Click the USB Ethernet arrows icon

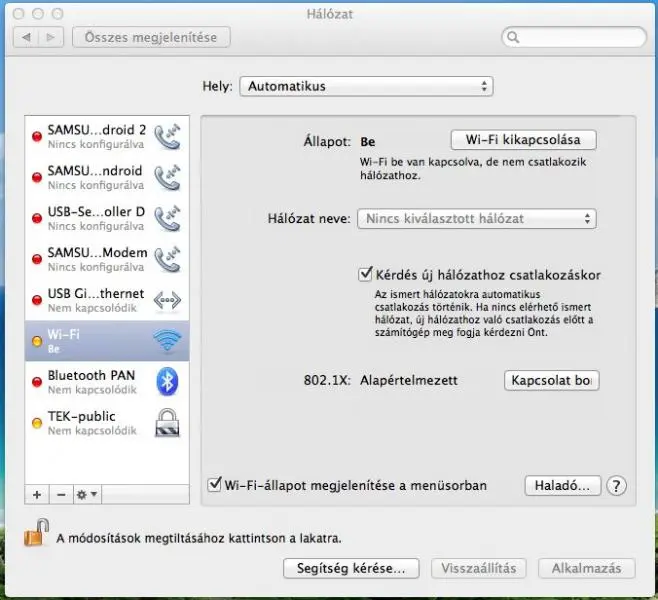pyautogui.click(x=167, y=300)
